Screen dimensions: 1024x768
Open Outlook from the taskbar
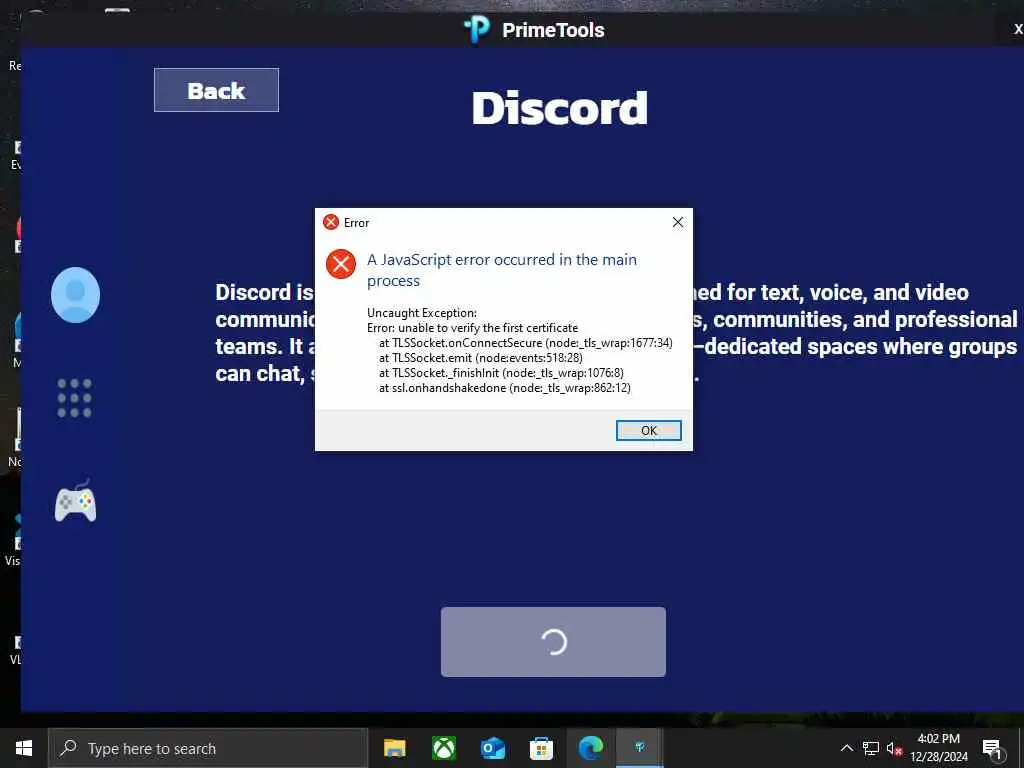click(492, 748)
